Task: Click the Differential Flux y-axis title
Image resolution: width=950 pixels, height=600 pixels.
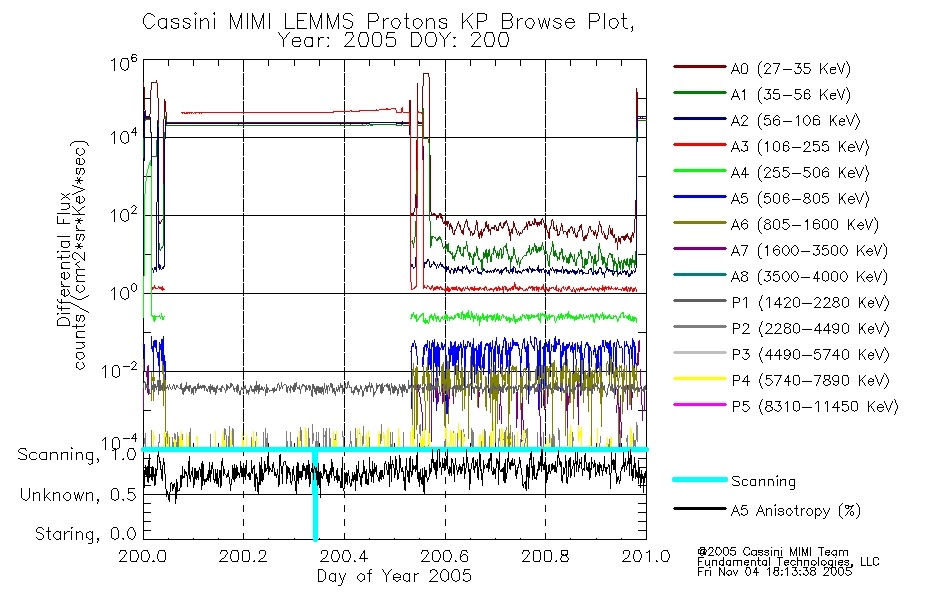Action: (64, 260)
